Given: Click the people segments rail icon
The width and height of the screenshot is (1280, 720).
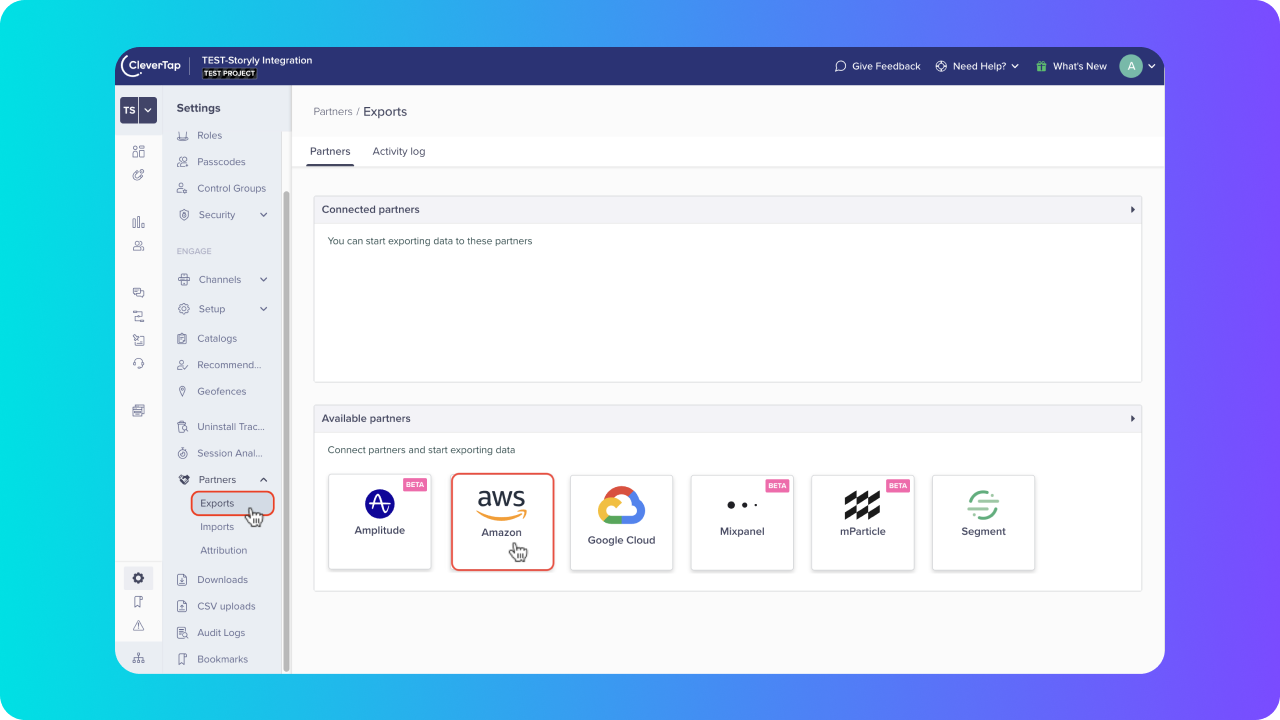Looking at the screenshot, I should [x=138, y=246].
